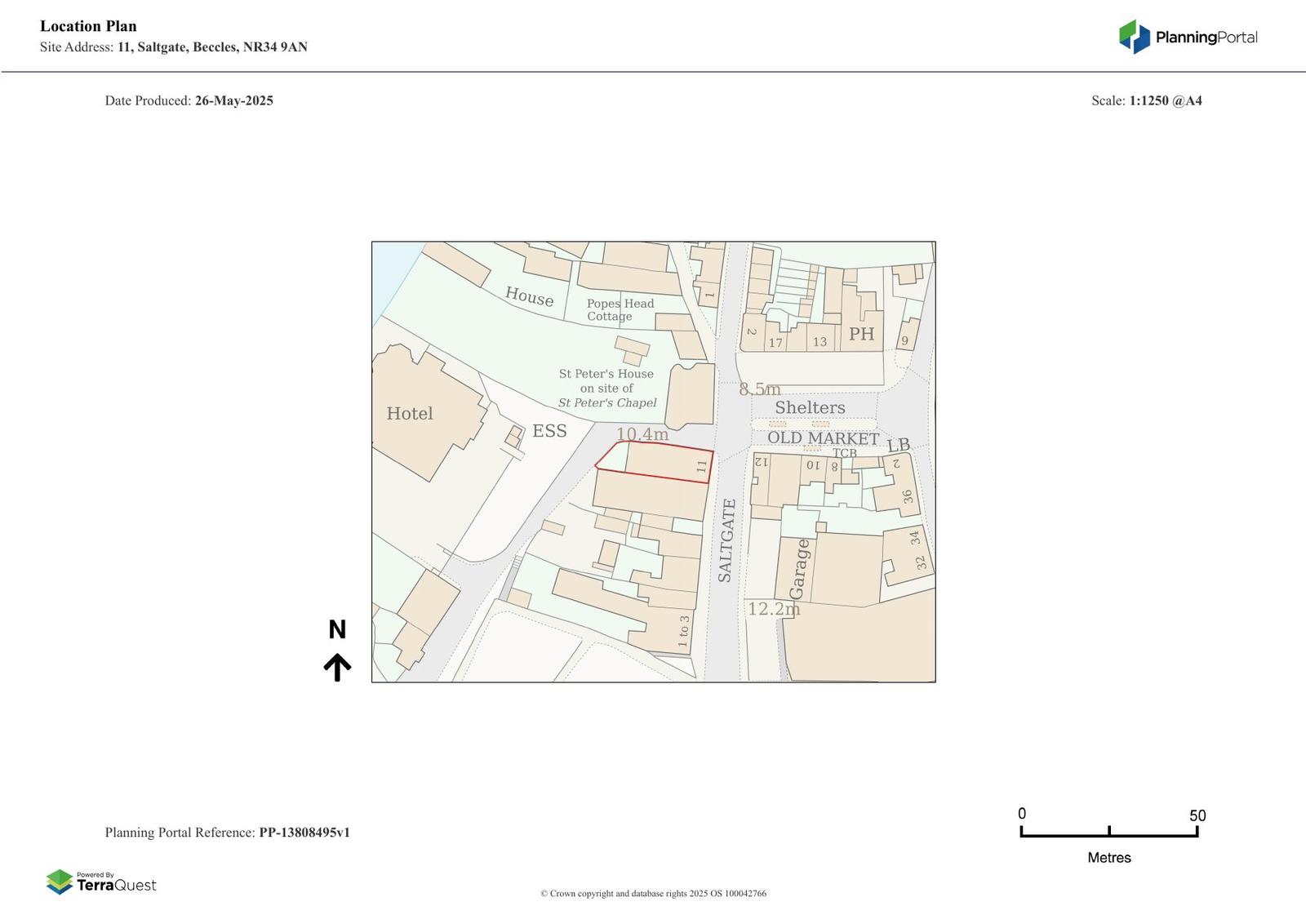Click the Hotel building on map
The height and width of the screenshot is (924, 1306).
point(410,414)
